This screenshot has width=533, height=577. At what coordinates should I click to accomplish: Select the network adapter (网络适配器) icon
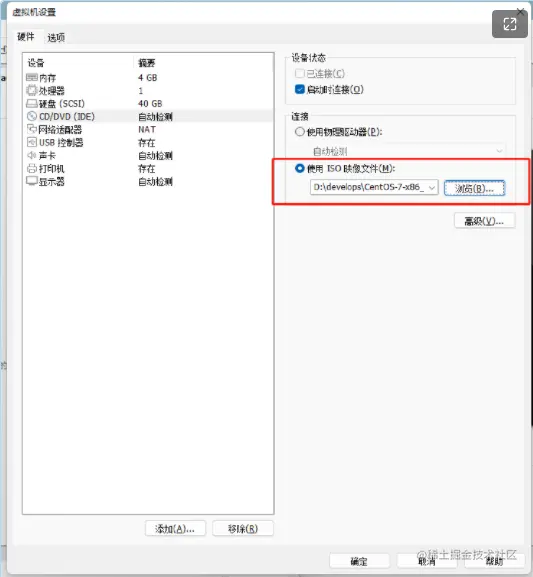[32, 129]
